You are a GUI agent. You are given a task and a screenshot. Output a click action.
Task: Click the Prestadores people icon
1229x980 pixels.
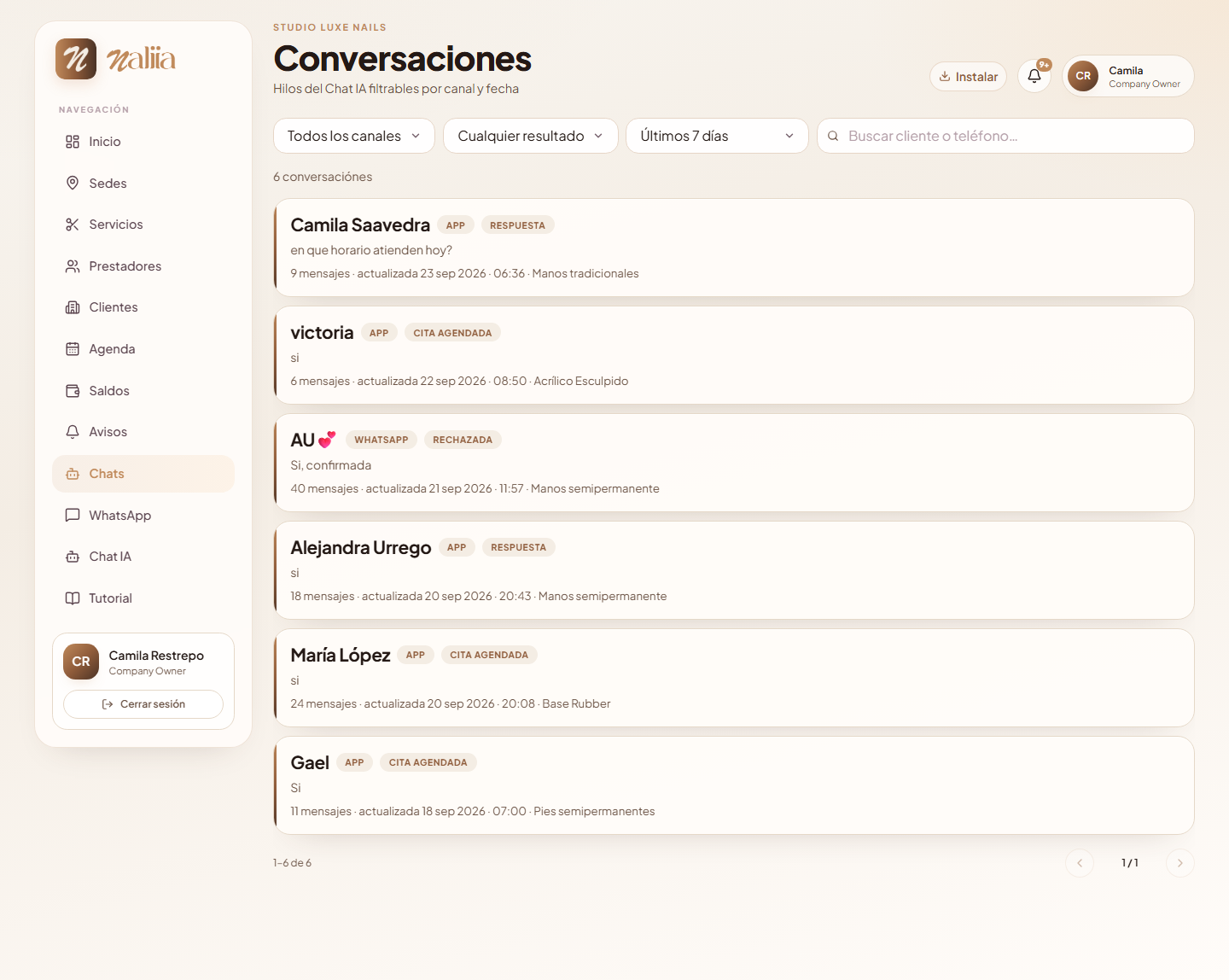[73, 266]
